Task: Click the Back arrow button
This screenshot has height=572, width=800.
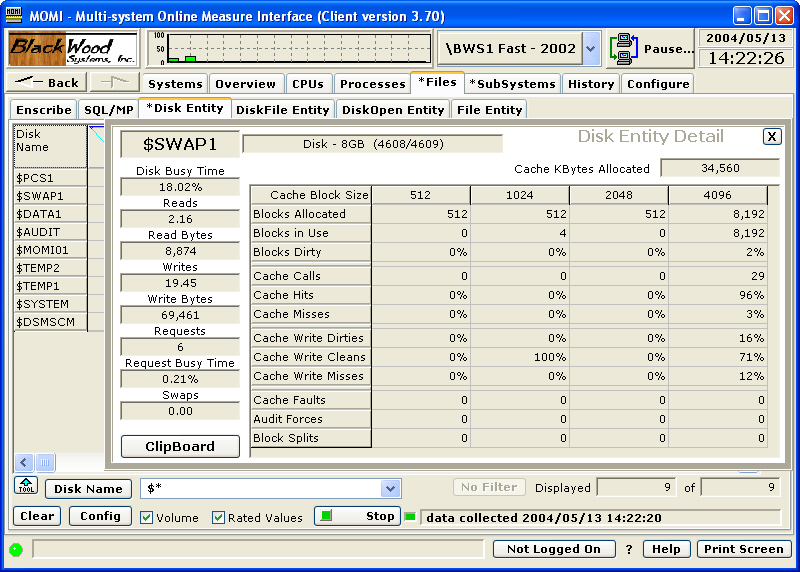Action: pos(47,83)
